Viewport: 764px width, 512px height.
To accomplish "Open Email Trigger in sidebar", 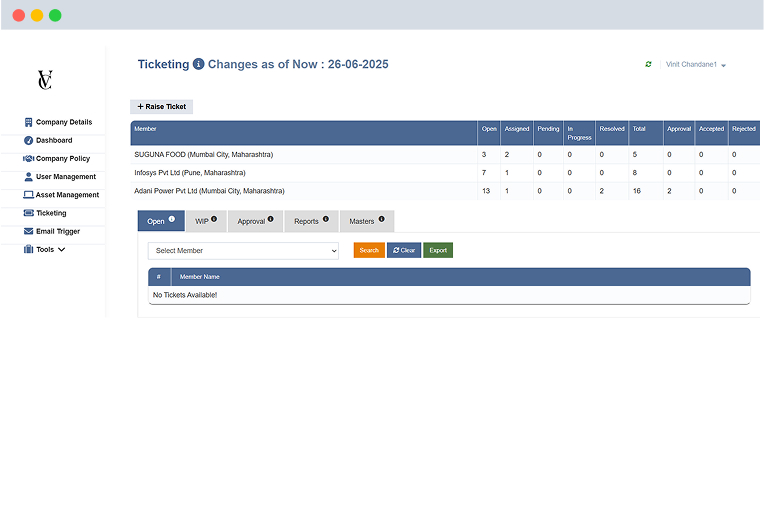I will coord(57,231).
